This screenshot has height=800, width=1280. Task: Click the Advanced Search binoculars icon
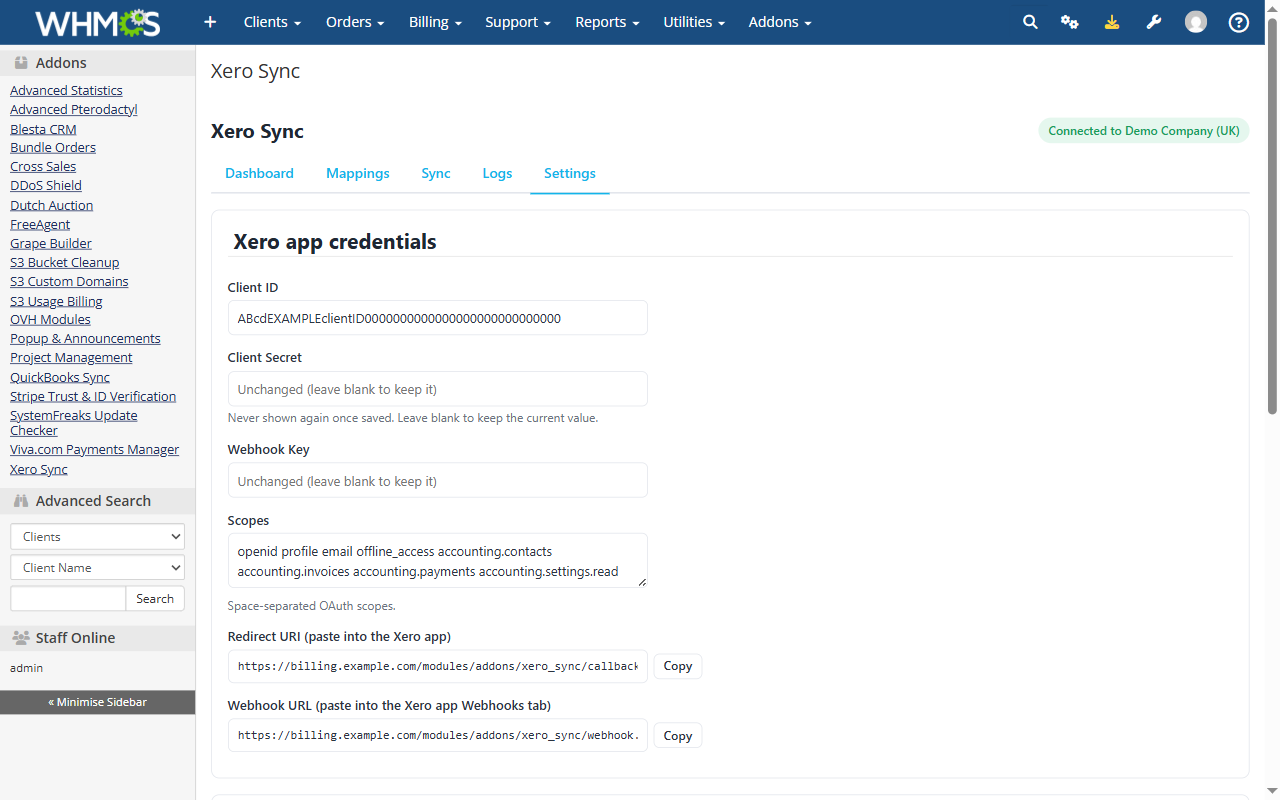coord(21,501)
